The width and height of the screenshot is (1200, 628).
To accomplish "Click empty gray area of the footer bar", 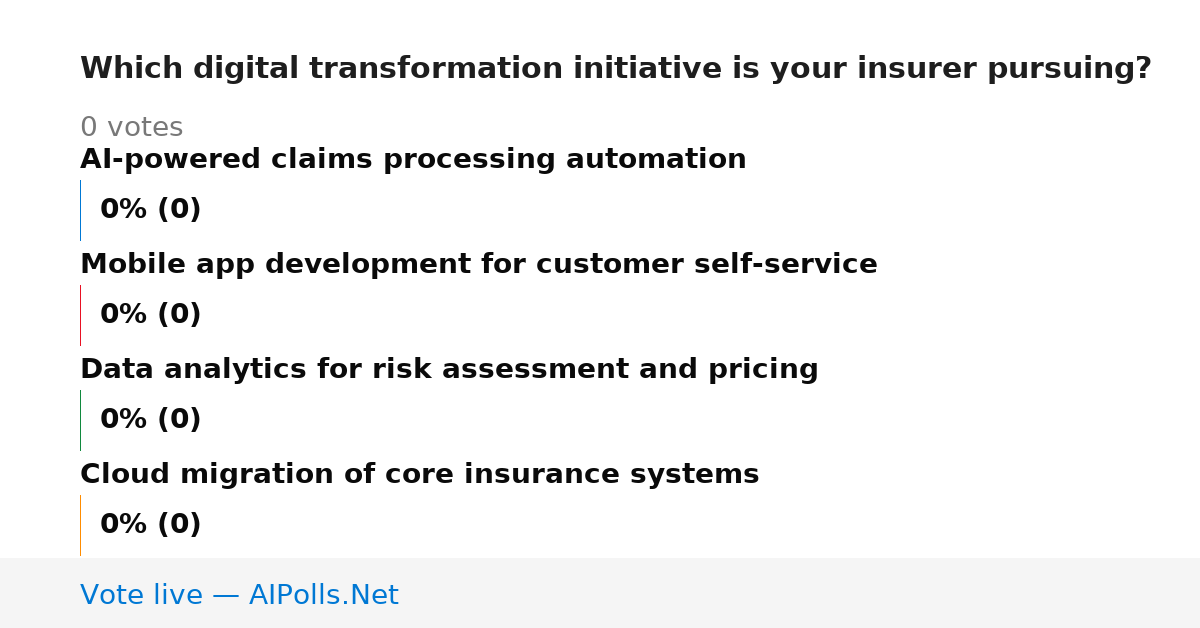I will click(x=800, y=593).
